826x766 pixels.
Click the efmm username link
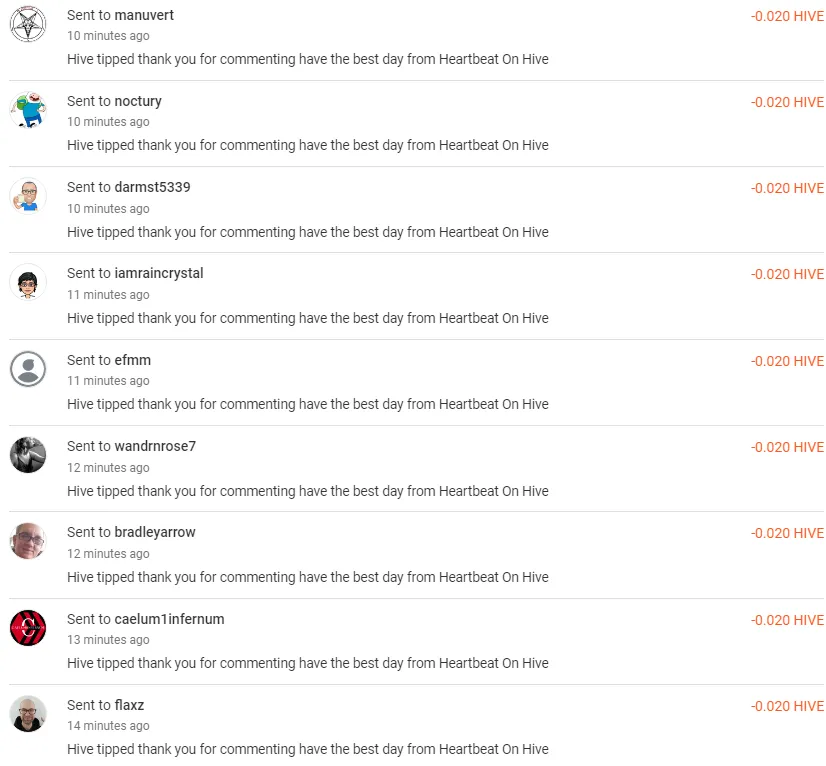[133, 360]
